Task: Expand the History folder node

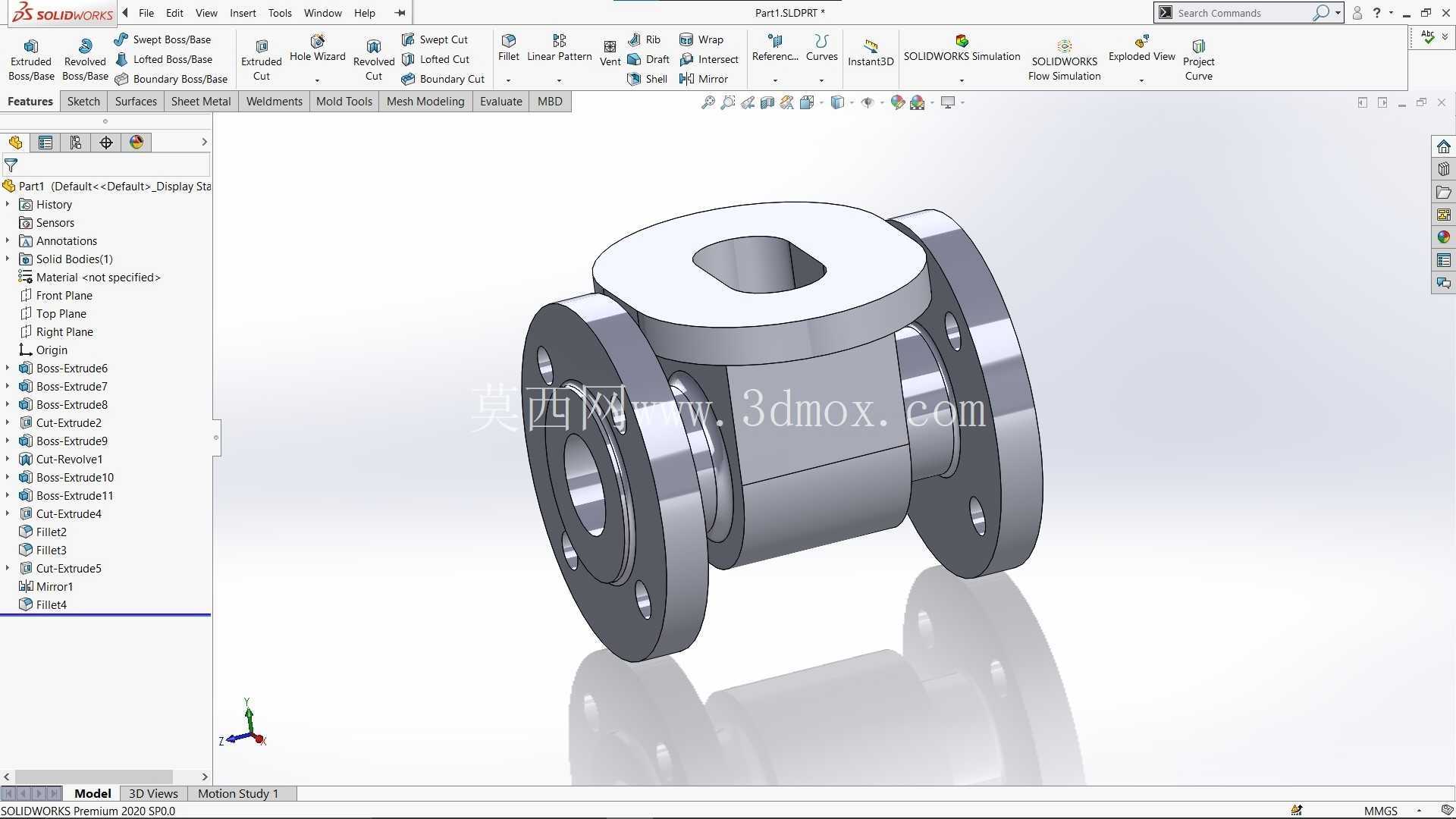Action: click(x=8, y=204)
